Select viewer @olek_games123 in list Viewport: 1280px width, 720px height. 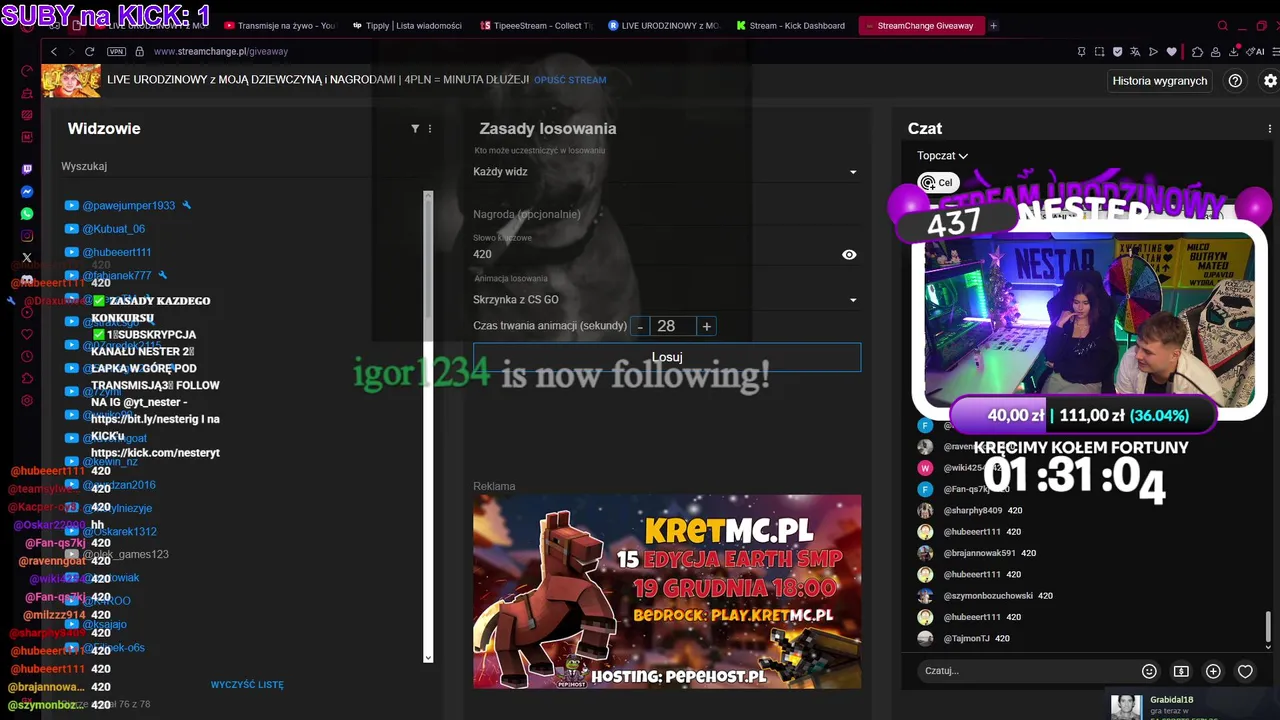coord(125,555)
